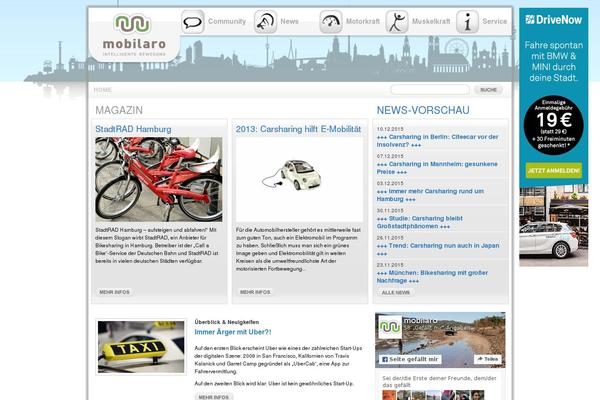Click the mobilaro logo in header
This screenshot has width=600, height=400.
coord(134,36)
